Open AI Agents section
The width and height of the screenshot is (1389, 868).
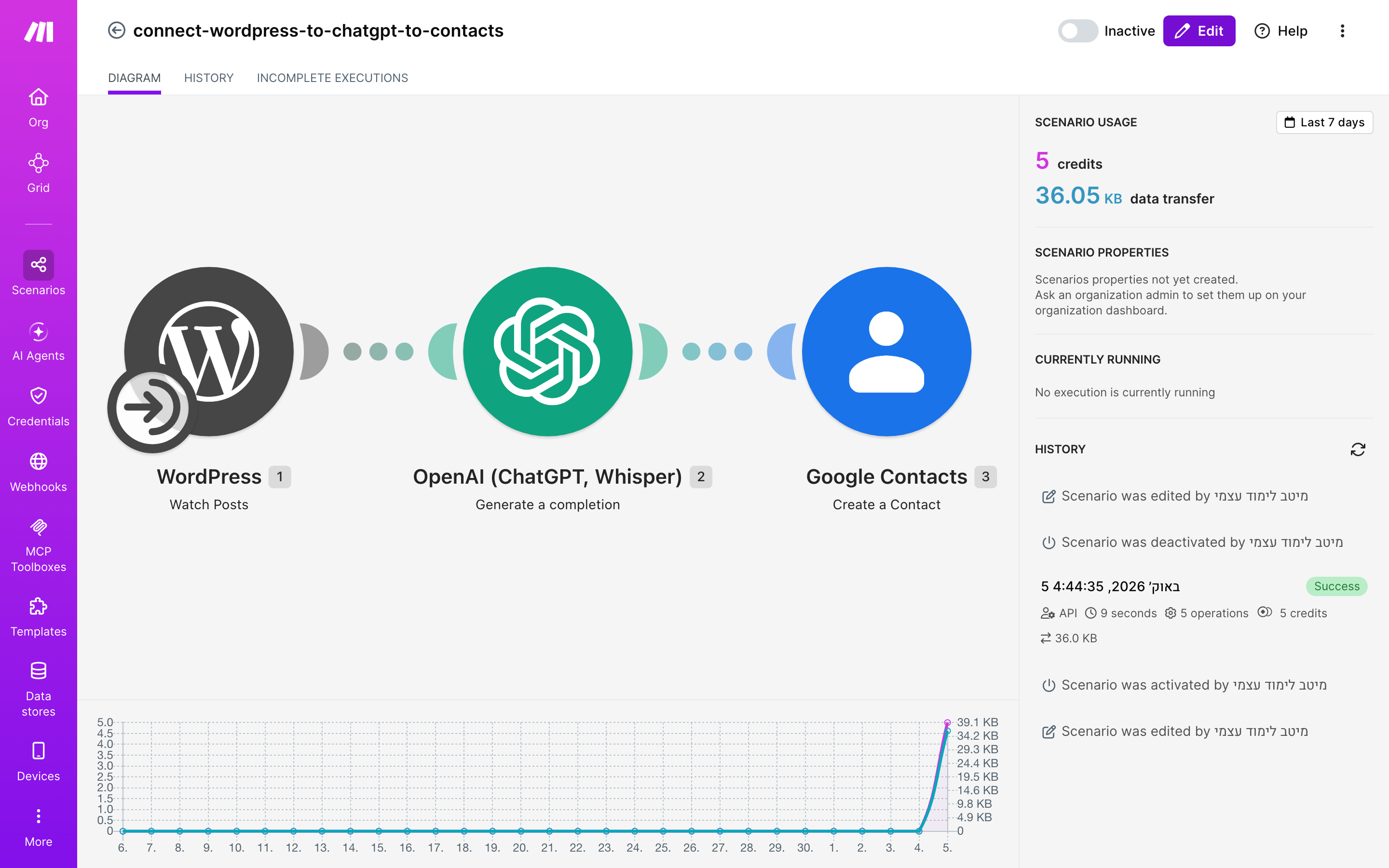pos(39,341)
